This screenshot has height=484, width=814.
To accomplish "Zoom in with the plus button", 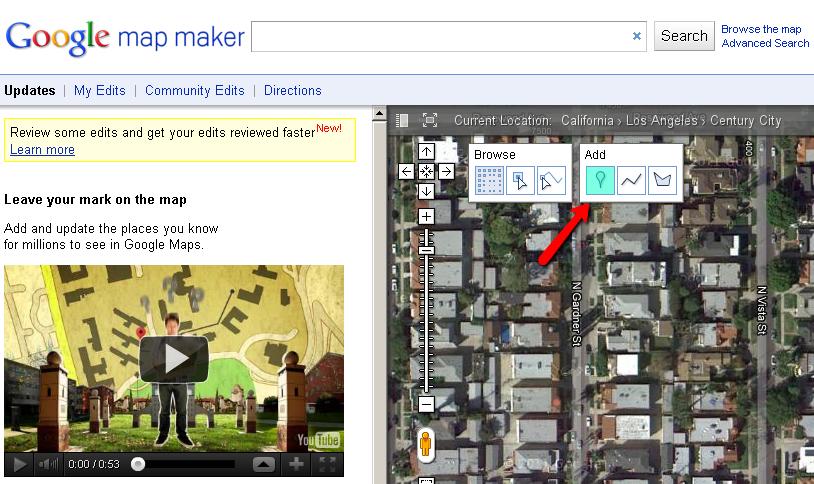I will (426, 216).
